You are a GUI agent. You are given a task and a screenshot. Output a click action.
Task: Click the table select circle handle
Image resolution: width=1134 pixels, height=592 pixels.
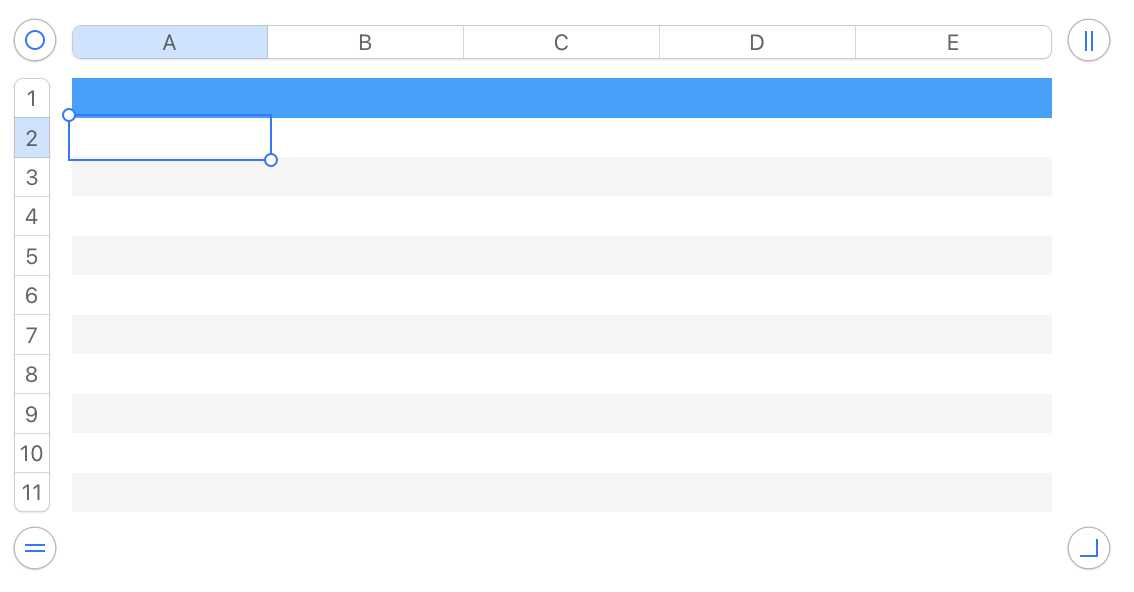point(35,41)
